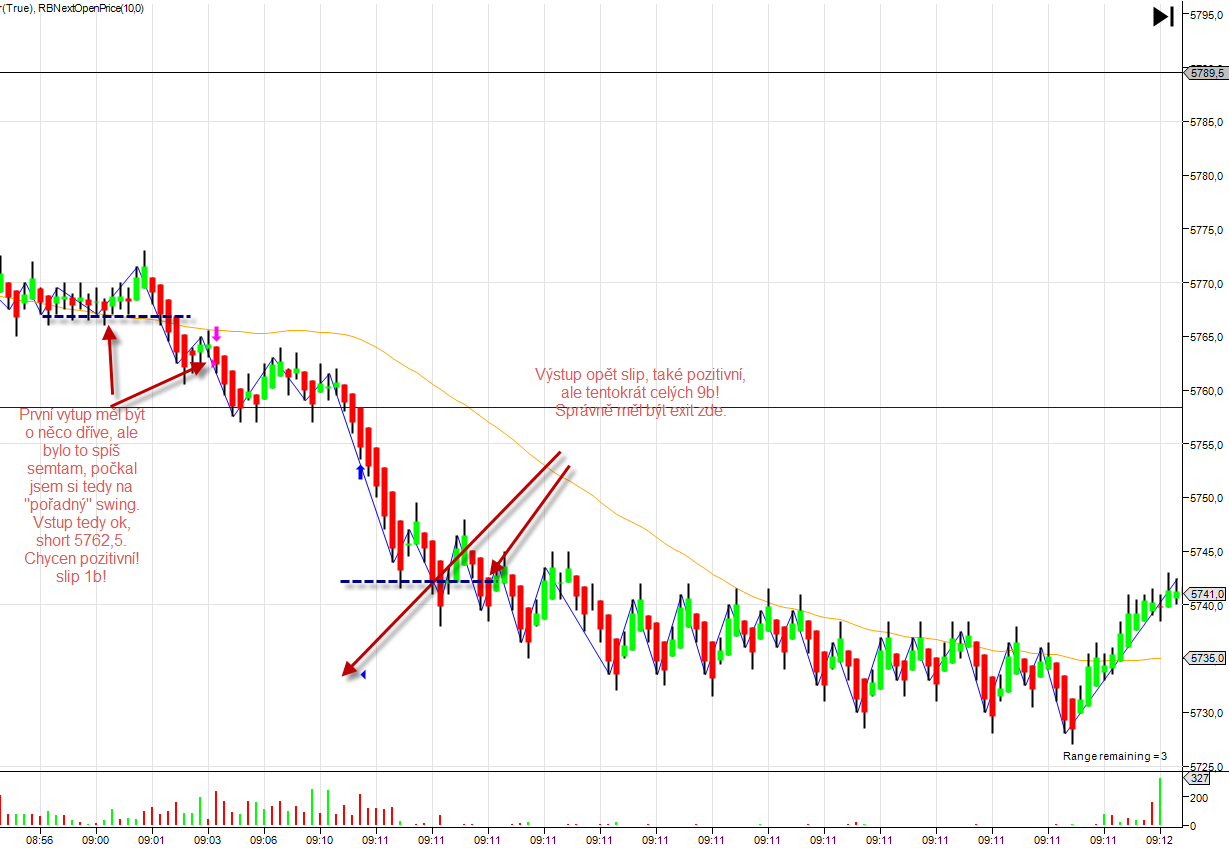
Task: Click the 08:56 time axis label
Action: [40, 839]
